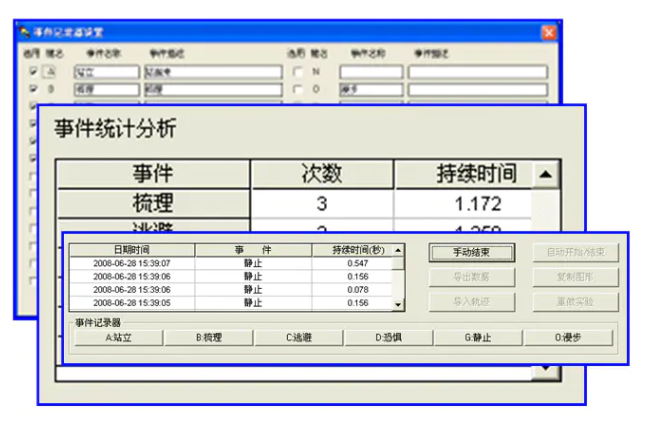Record event with O:漫步 button
Screen dimensions: 662x433
(x=568, y=338)
